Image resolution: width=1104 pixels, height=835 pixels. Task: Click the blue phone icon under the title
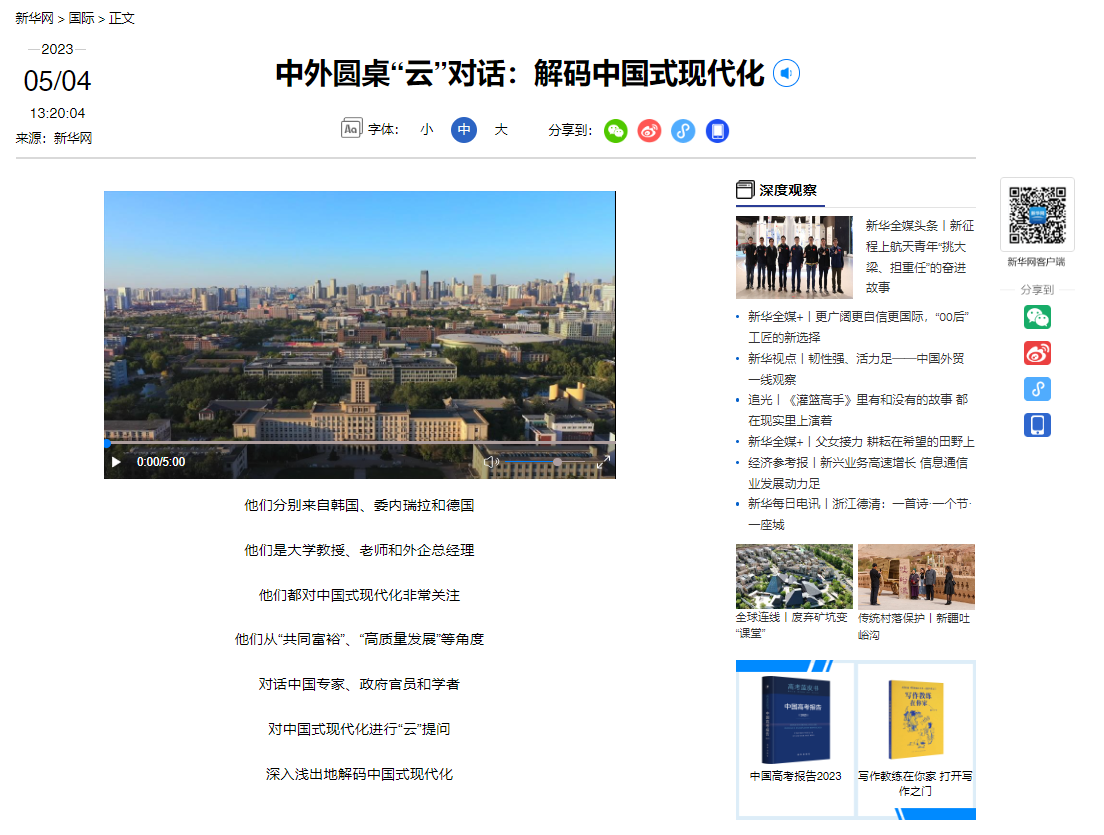click(717, 131)
